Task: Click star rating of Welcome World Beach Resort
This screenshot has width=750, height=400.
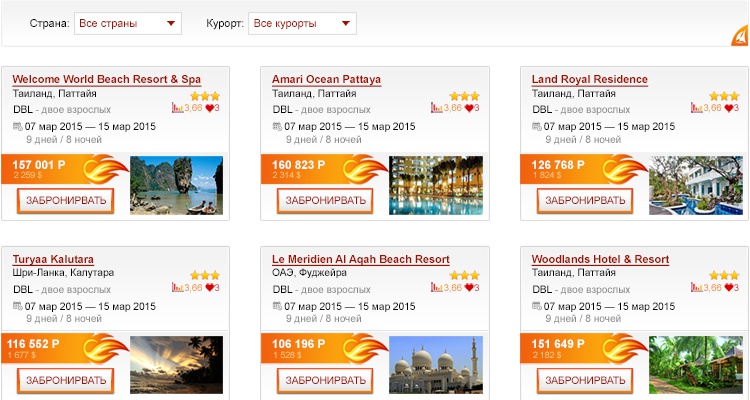Action: tap(205, 96)
